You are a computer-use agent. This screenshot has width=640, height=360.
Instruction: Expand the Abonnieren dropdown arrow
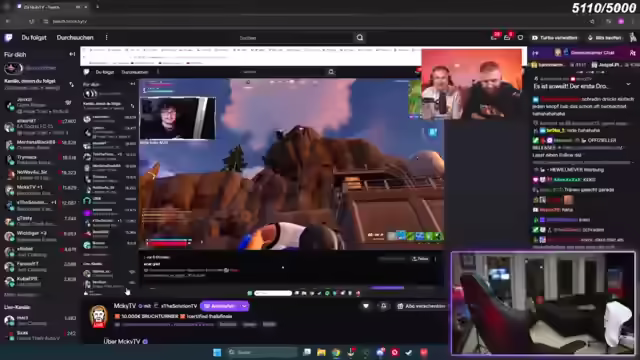244,306
